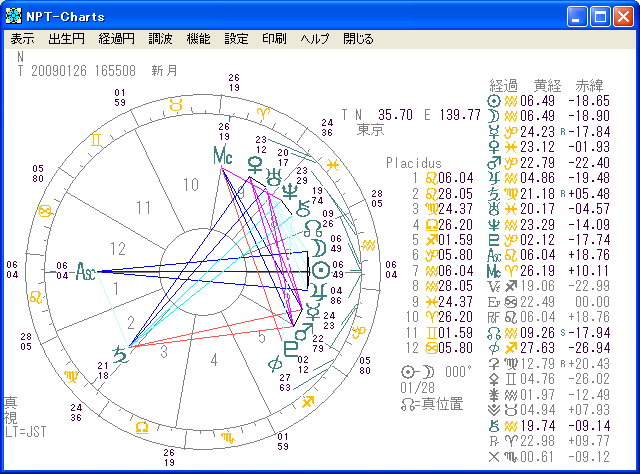Click the 閉じる menu item
The image size is (640, 474).
point(358,39)
